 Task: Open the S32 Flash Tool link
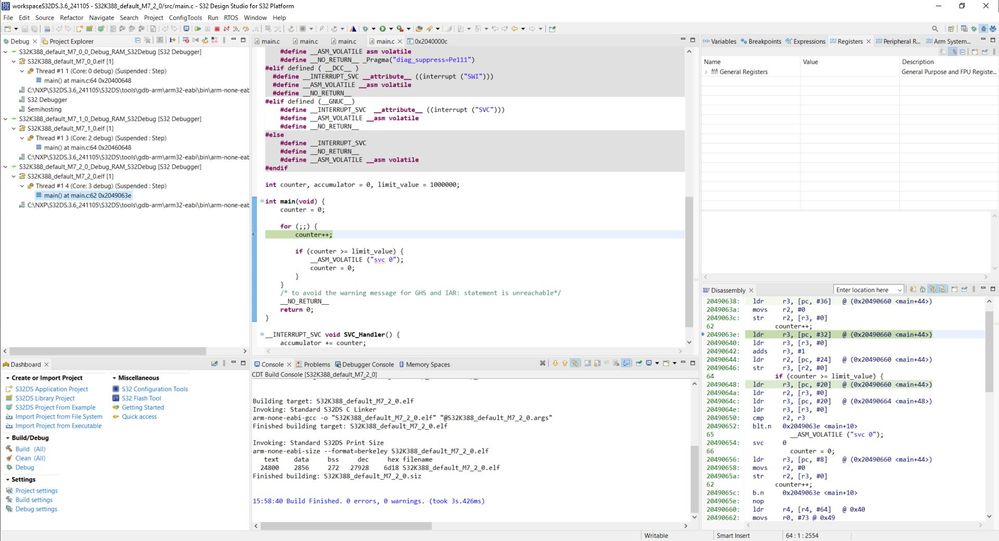[x=141, y=398]
